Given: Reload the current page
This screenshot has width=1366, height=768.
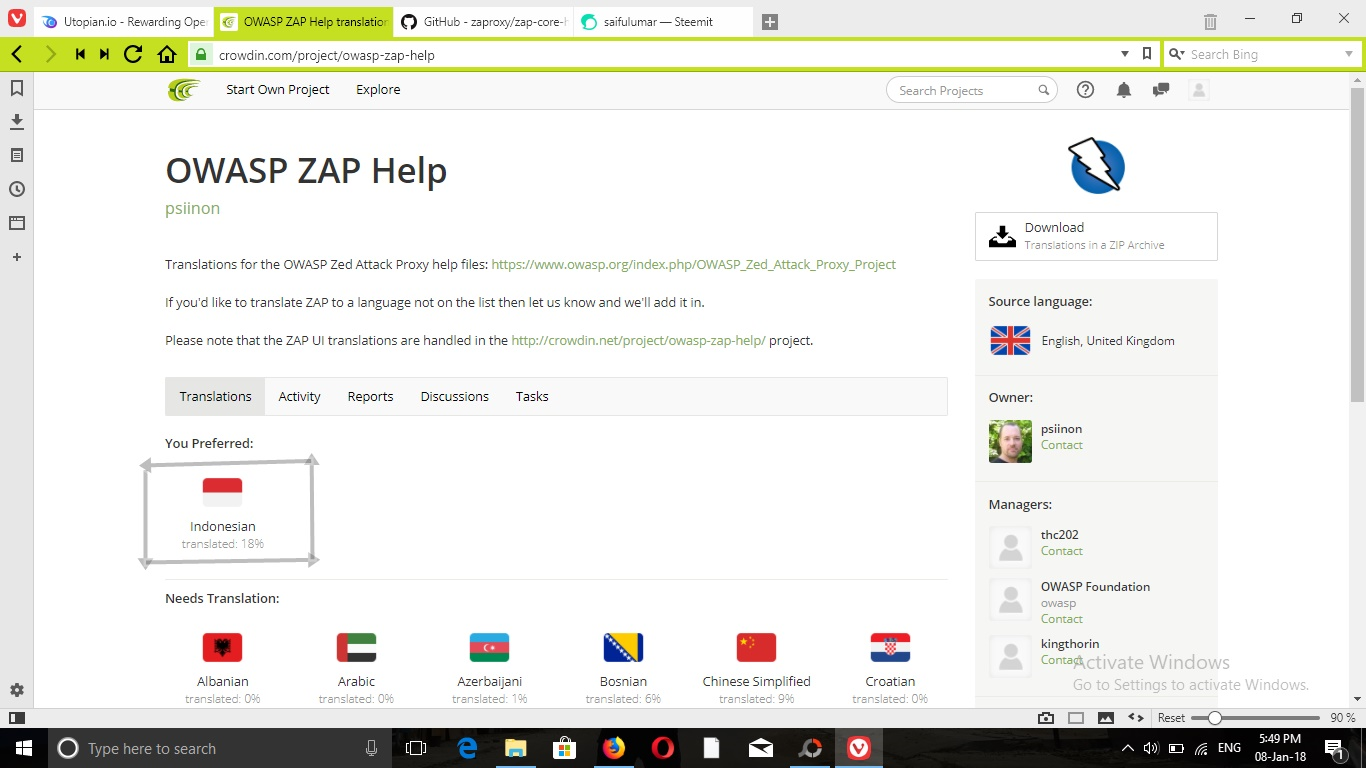Looking at the screenshot, I should click(133, 55).
